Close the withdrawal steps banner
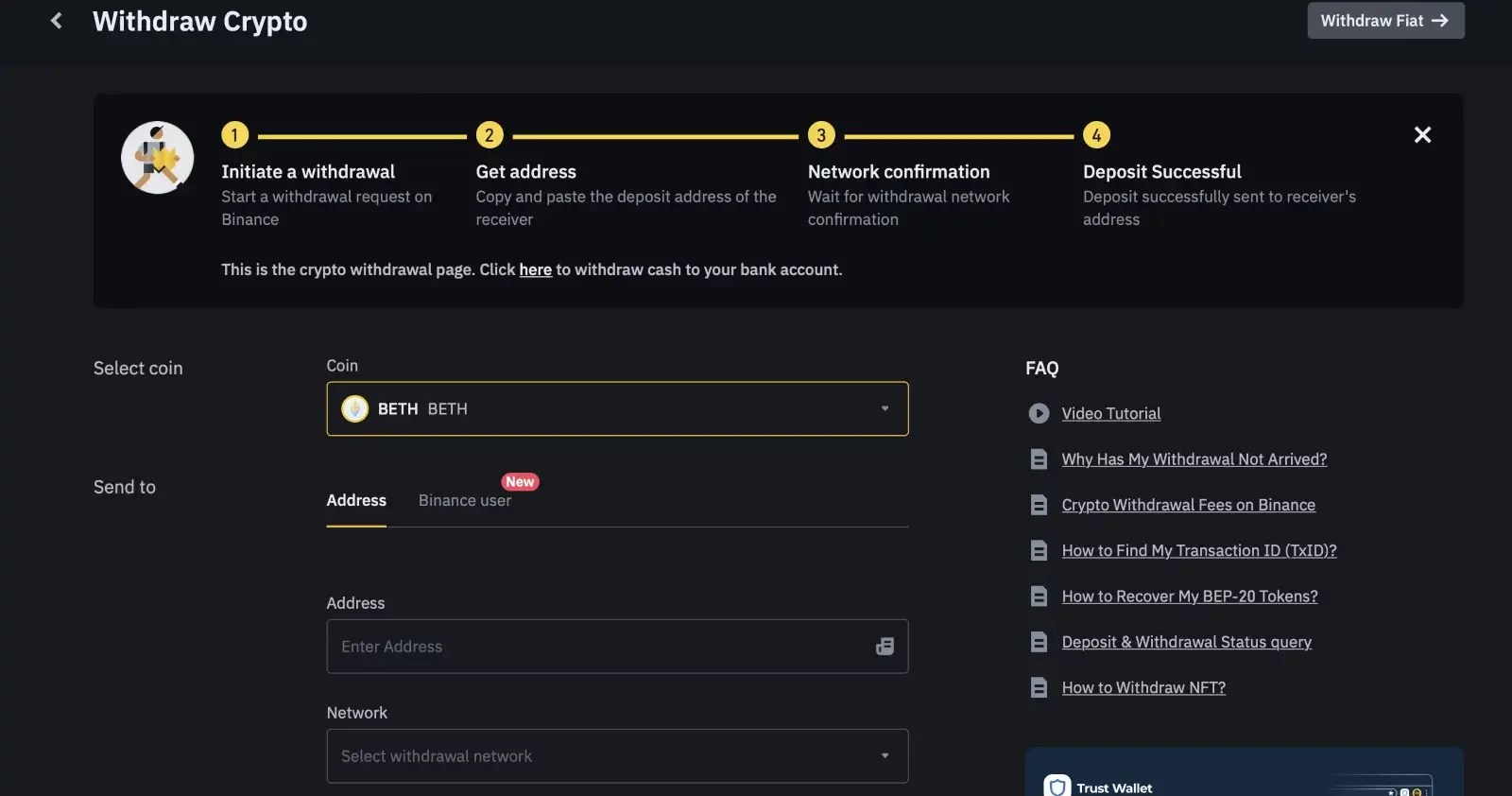The height and width of the screenshot is (796, 1512). tap(1422, 135)
